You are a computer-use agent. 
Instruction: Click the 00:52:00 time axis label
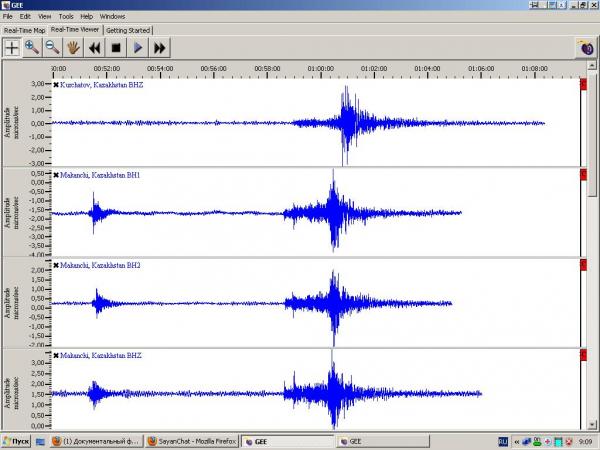(x=107, y=68)
